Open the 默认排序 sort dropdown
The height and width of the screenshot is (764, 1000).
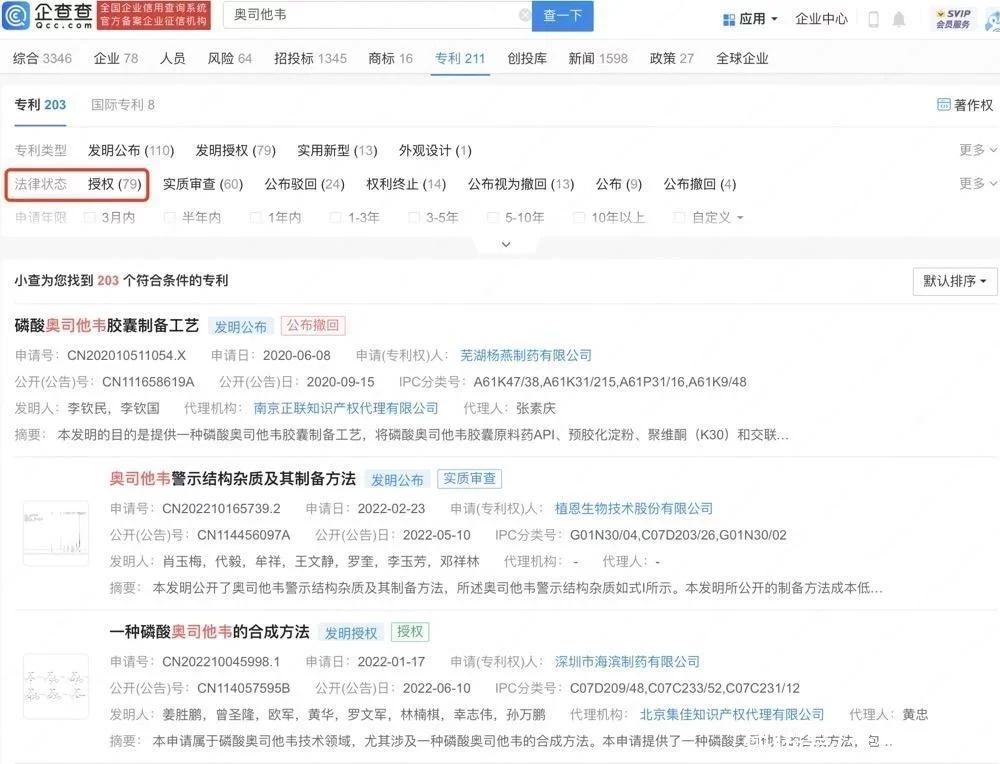[x=954, y=281]
